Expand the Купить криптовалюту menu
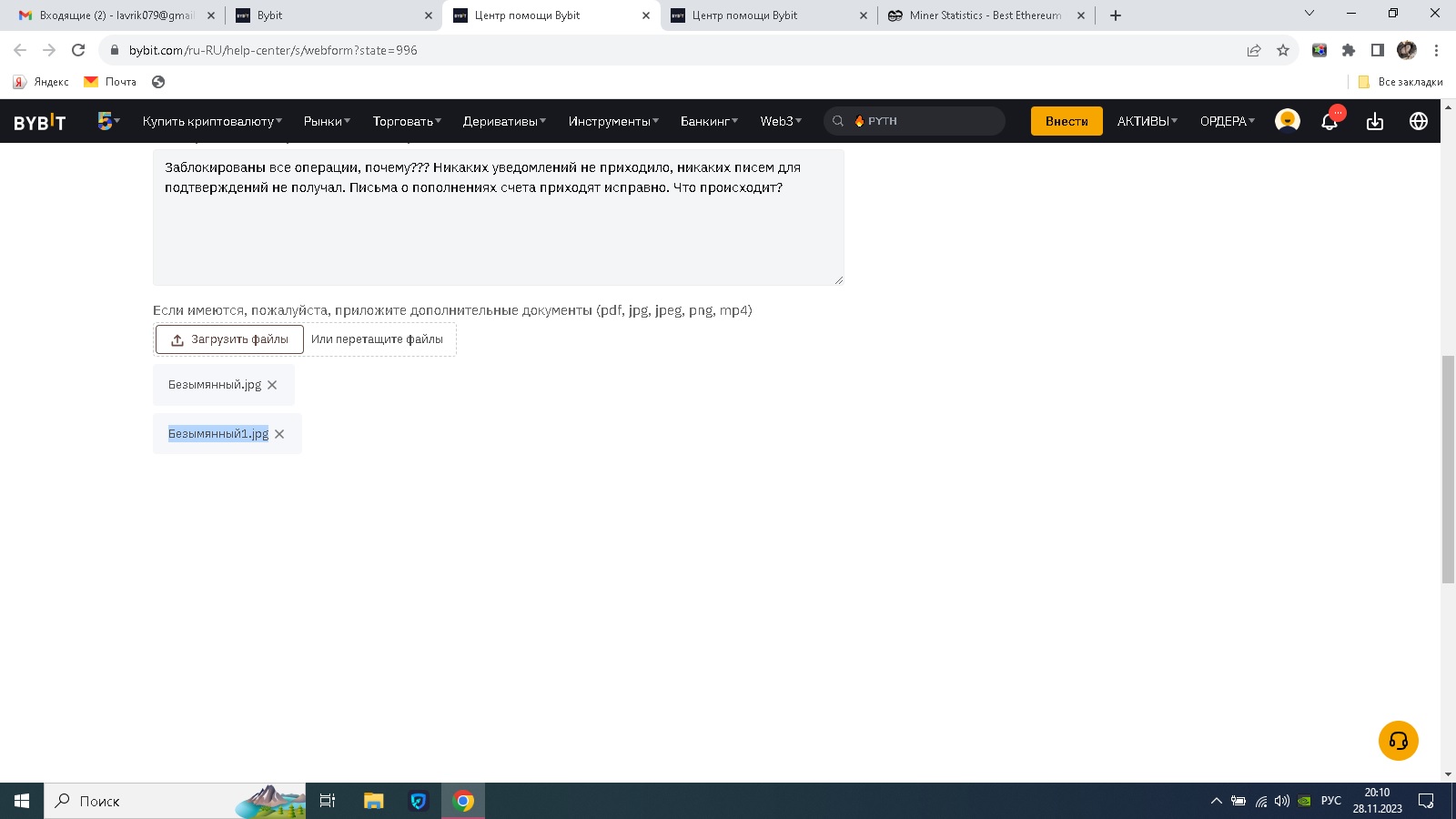Image resolution: width=1456 pixels, height=819 pixels. click(212, 121)
